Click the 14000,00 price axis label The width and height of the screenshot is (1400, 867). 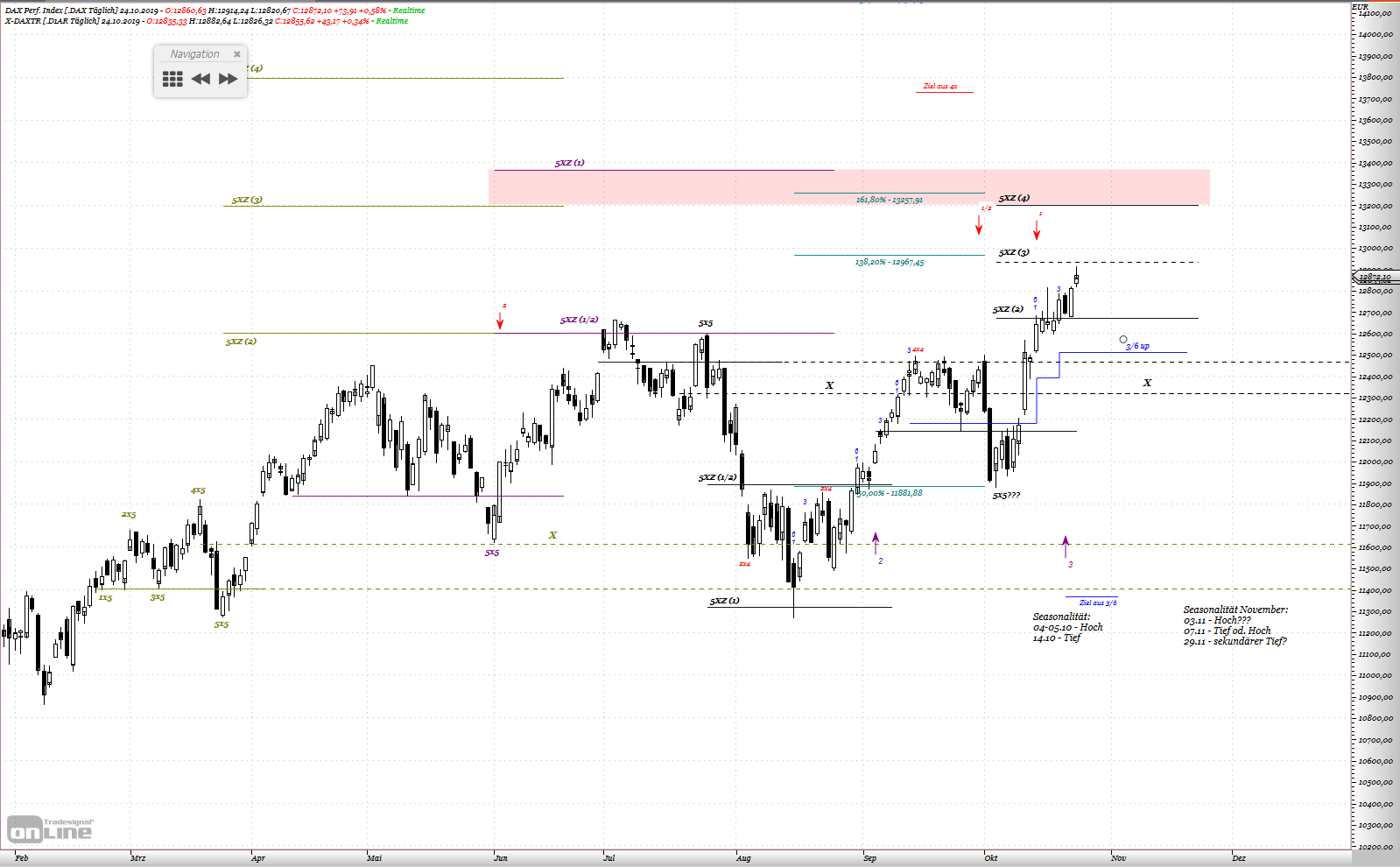(x=1375, y=35)
